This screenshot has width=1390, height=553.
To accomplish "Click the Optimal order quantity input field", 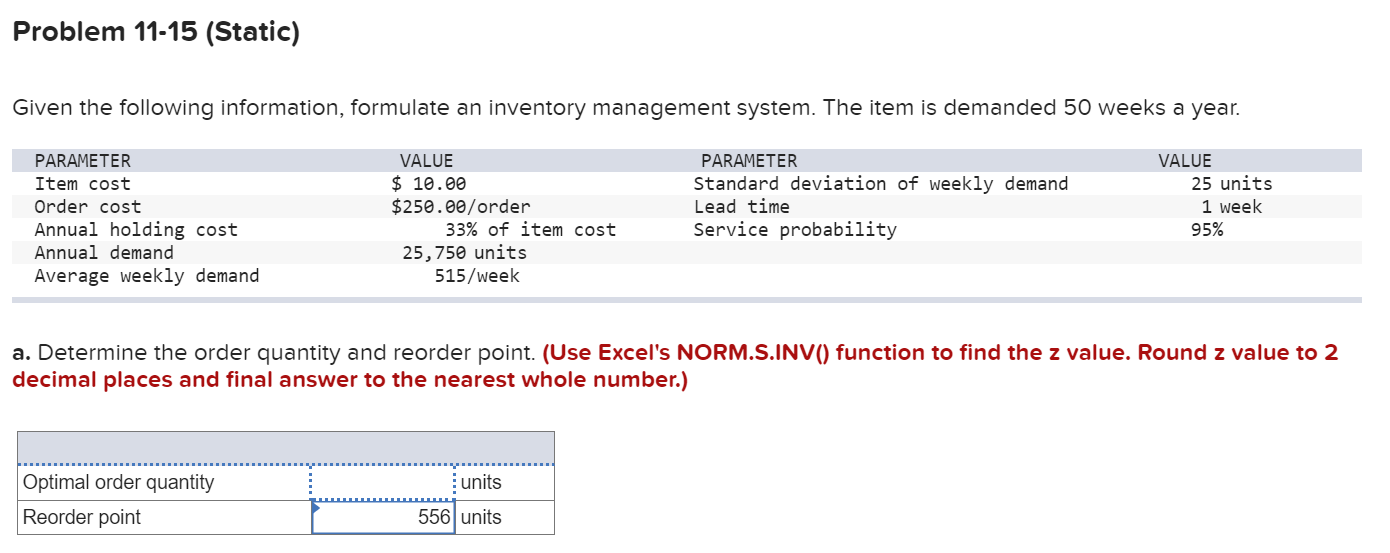I will [x=382, y=483].
